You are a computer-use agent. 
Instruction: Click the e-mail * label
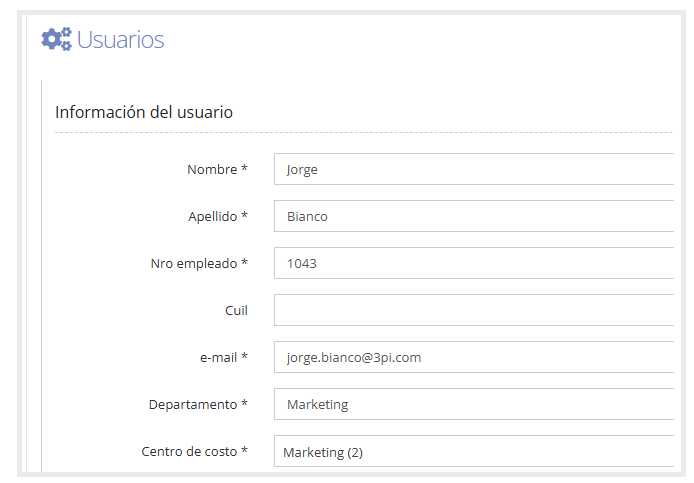pyautogui.click(x=224, y=357)
